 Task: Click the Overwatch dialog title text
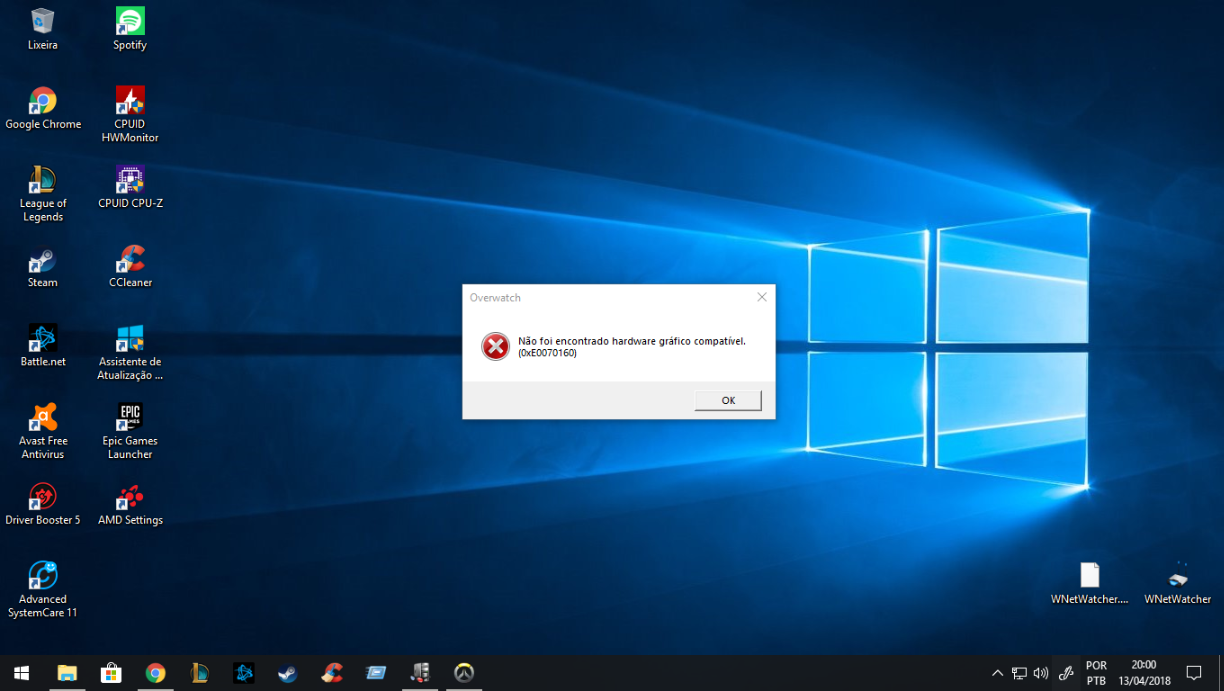(495, 297)
